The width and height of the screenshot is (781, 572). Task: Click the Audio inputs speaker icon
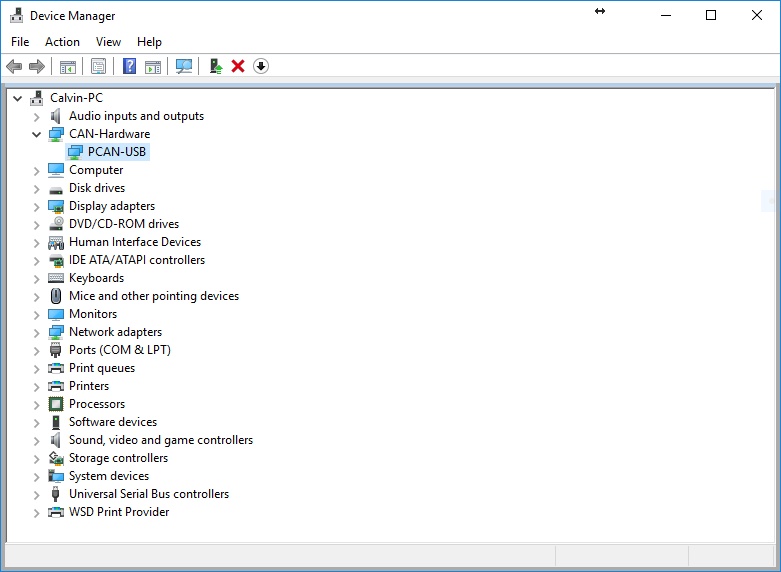pyautogui.click(x=56, y=116)
